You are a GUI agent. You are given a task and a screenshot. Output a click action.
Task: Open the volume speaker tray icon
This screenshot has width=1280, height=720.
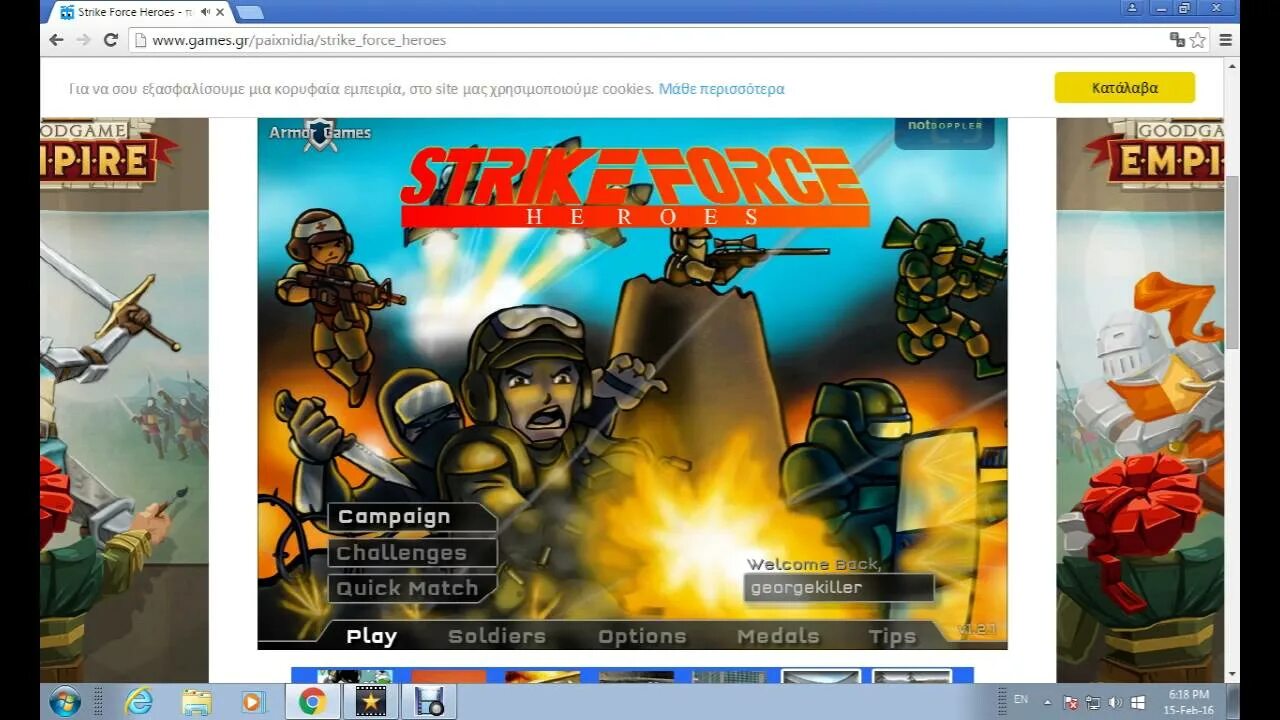click(1115, 702)
